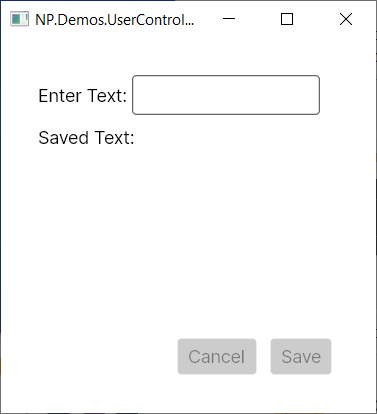Click the empty area right of Saved Text
The image size is (377, 414).
pyautogui.click(x=227, y=137)
